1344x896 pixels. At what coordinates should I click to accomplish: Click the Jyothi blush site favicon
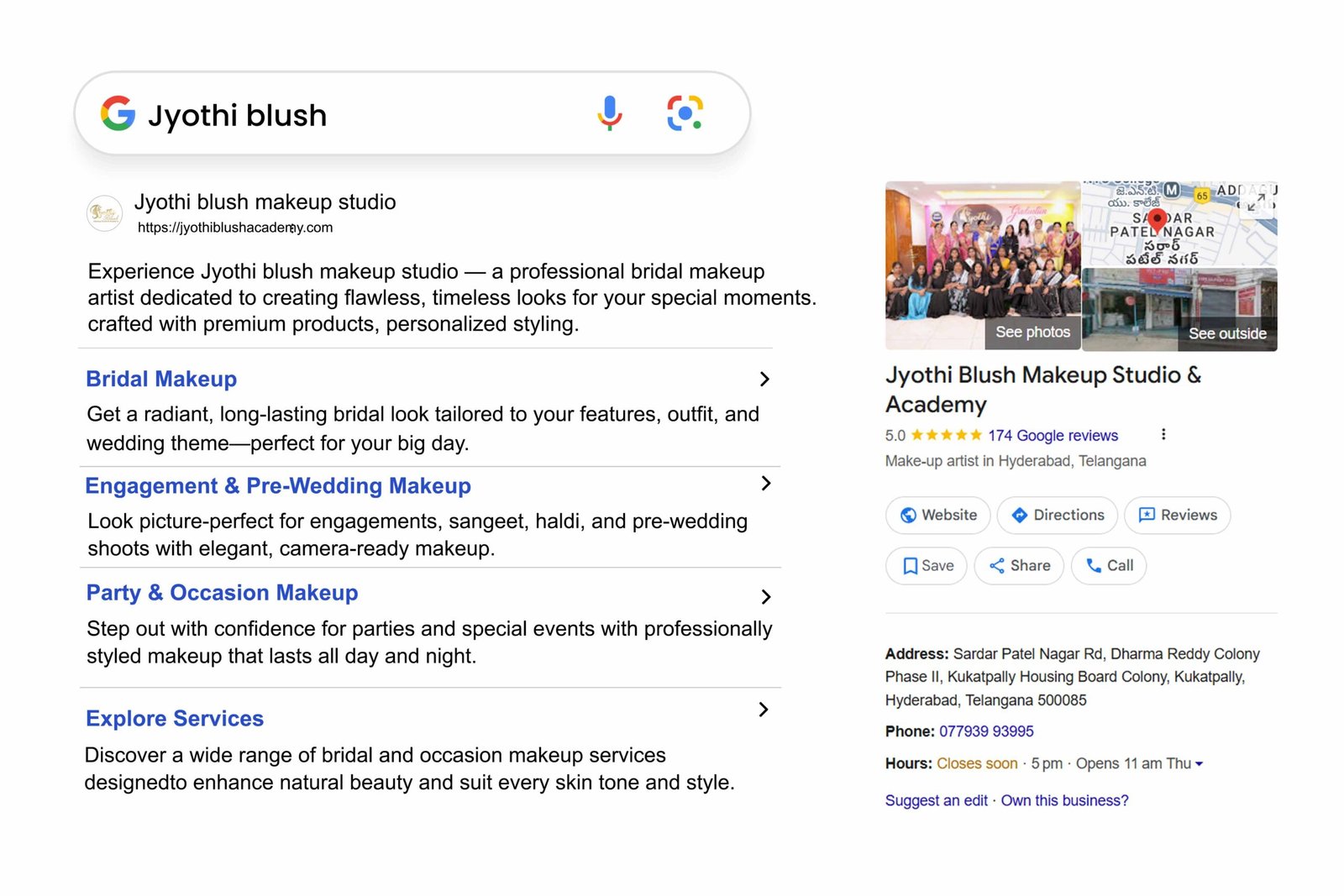[105, 213]
